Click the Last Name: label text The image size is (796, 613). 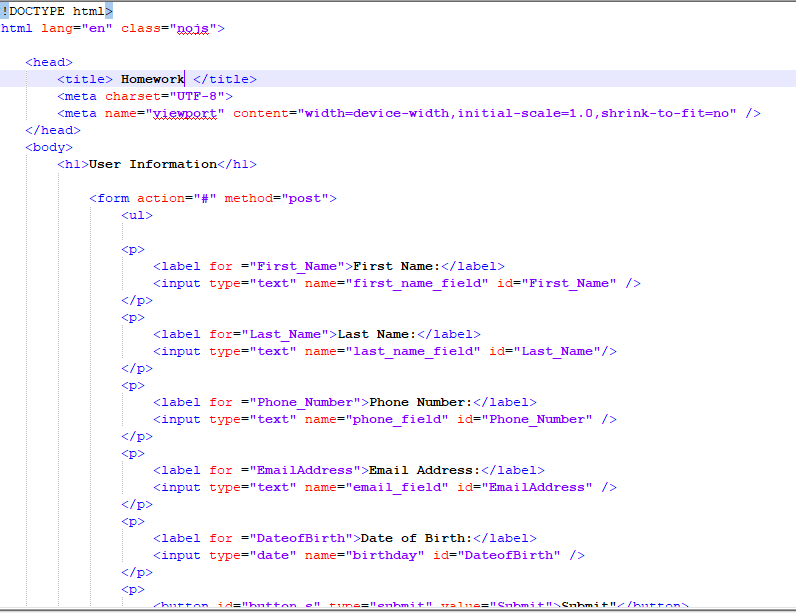pyautogui.click(x=377, y=334)
